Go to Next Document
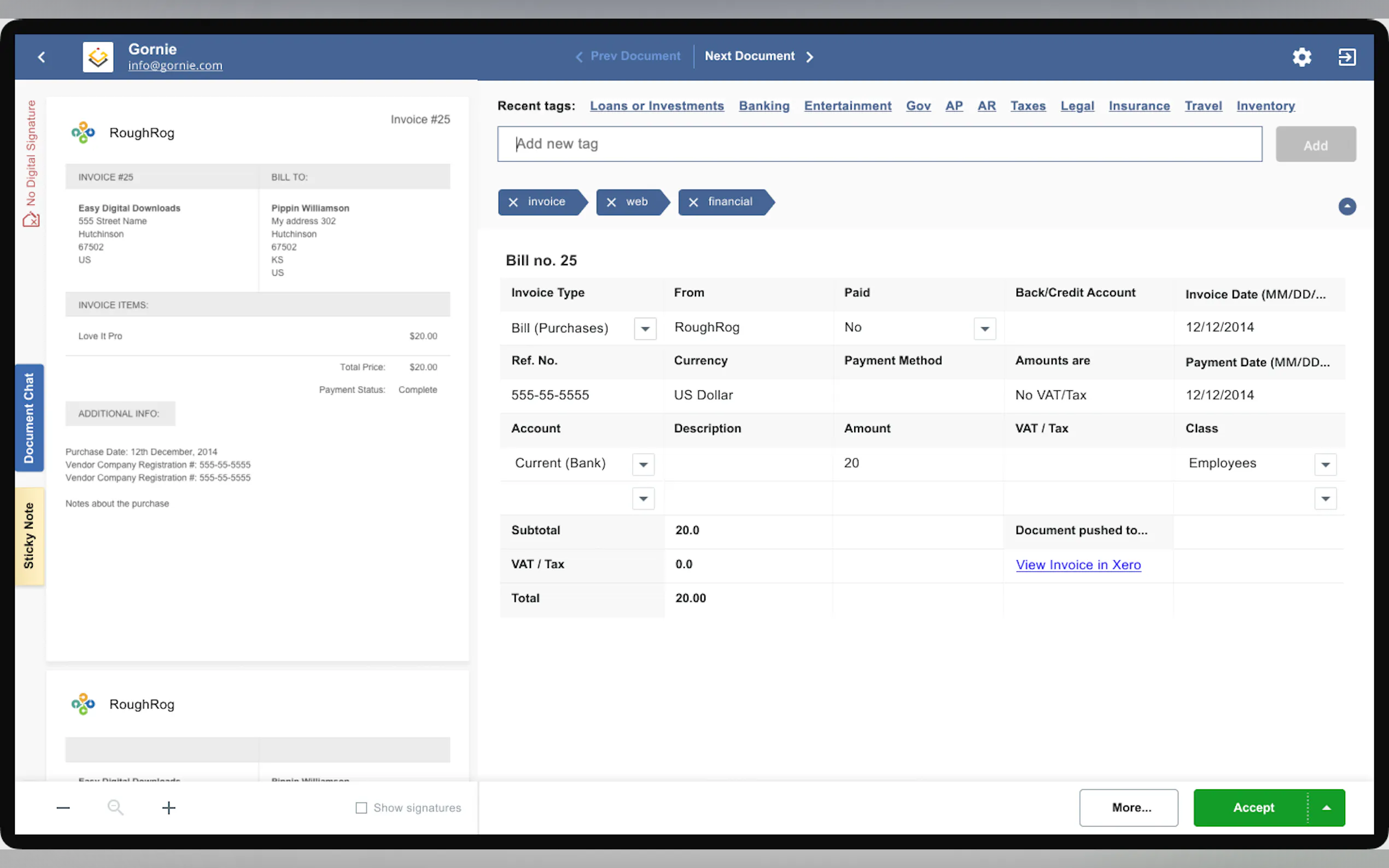The width and height of the screenshot is (1389, 868). 758,56
